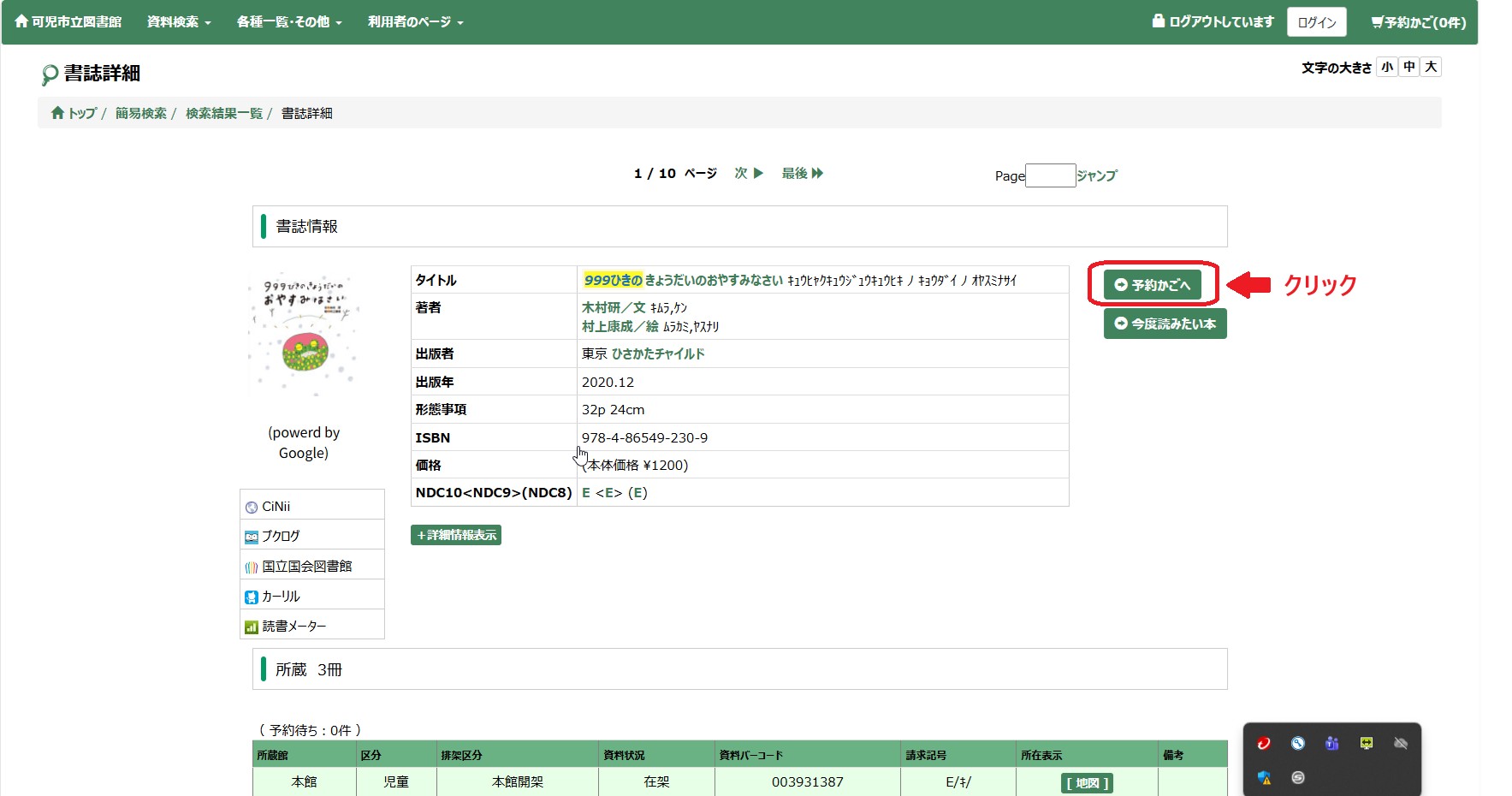Click the 読書メーター bar chart icon
Image resolution: width=1512 pixels, height=796 pixels.
coord(252,627)
